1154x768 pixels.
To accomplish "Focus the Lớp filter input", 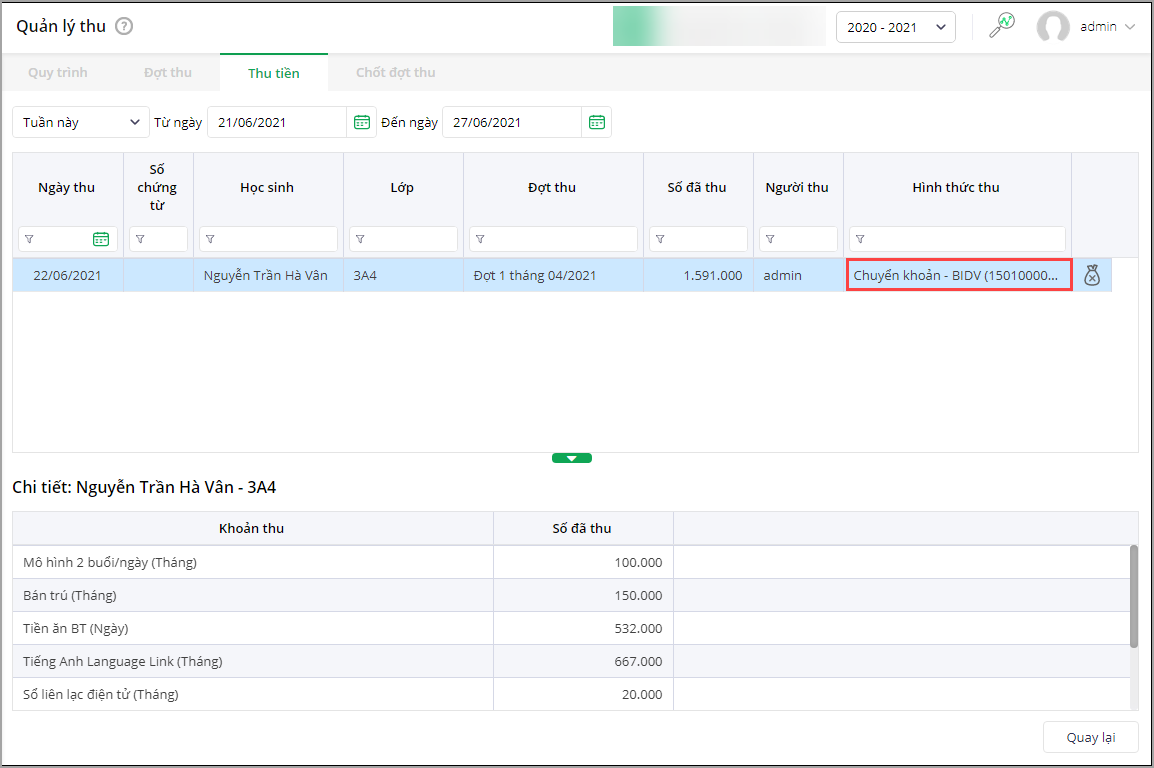I will [403, 239].
